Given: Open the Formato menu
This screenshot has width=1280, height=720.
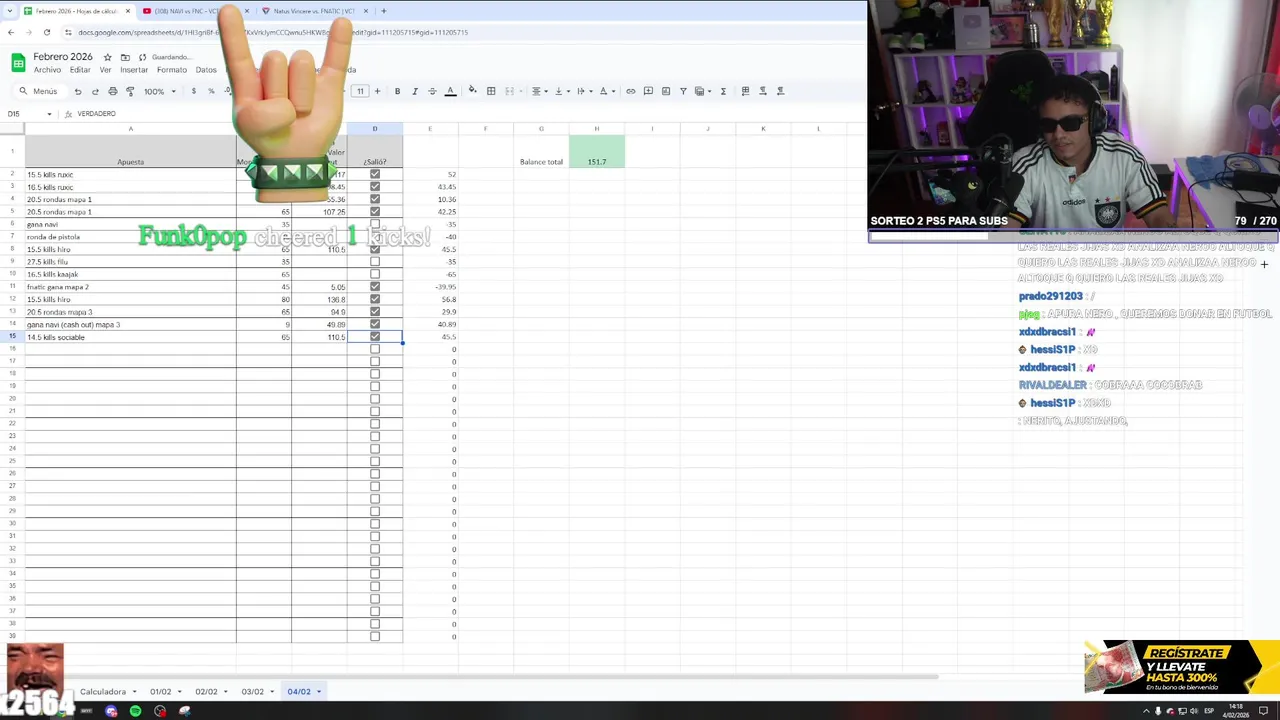Looking at the screenshot, I should (x=172, y=70).
